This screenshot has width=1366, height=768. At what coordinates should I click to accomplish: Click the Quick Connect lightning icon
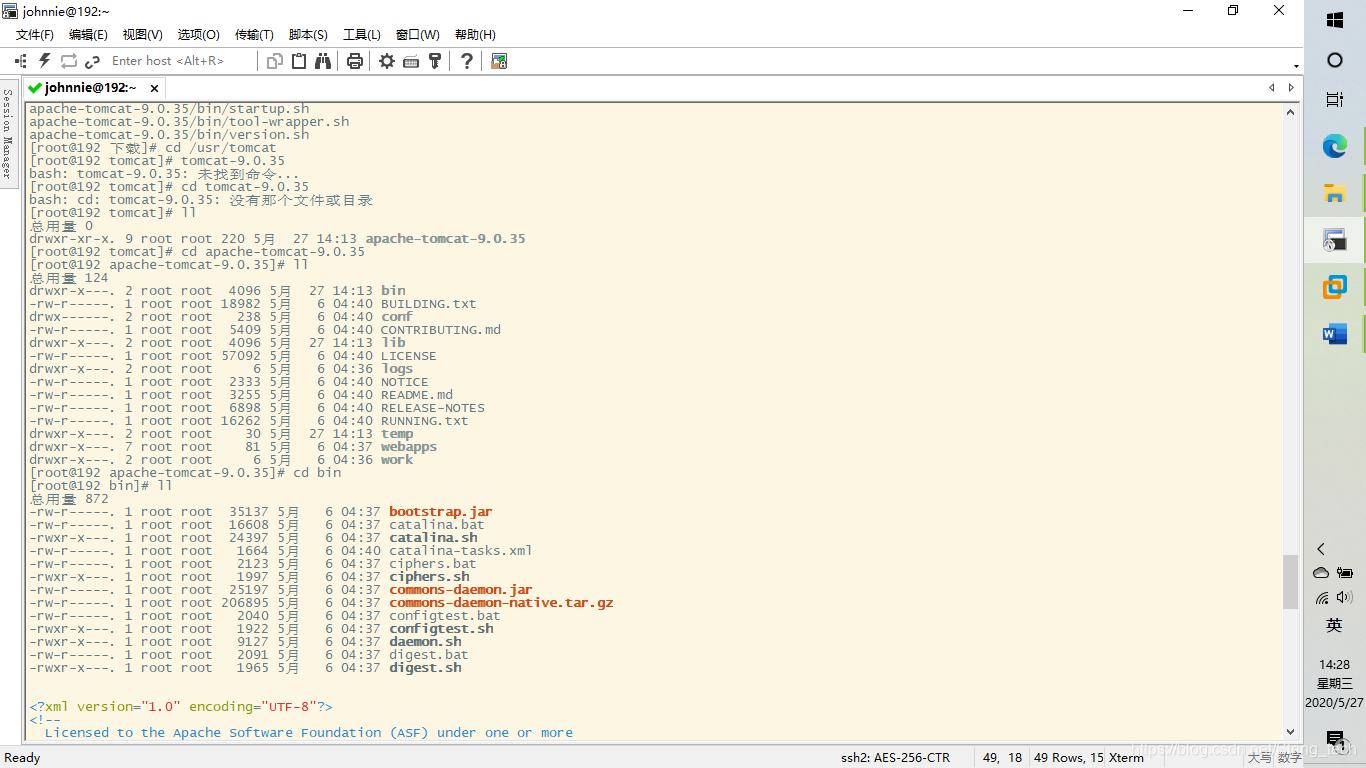tap(45, 61)
